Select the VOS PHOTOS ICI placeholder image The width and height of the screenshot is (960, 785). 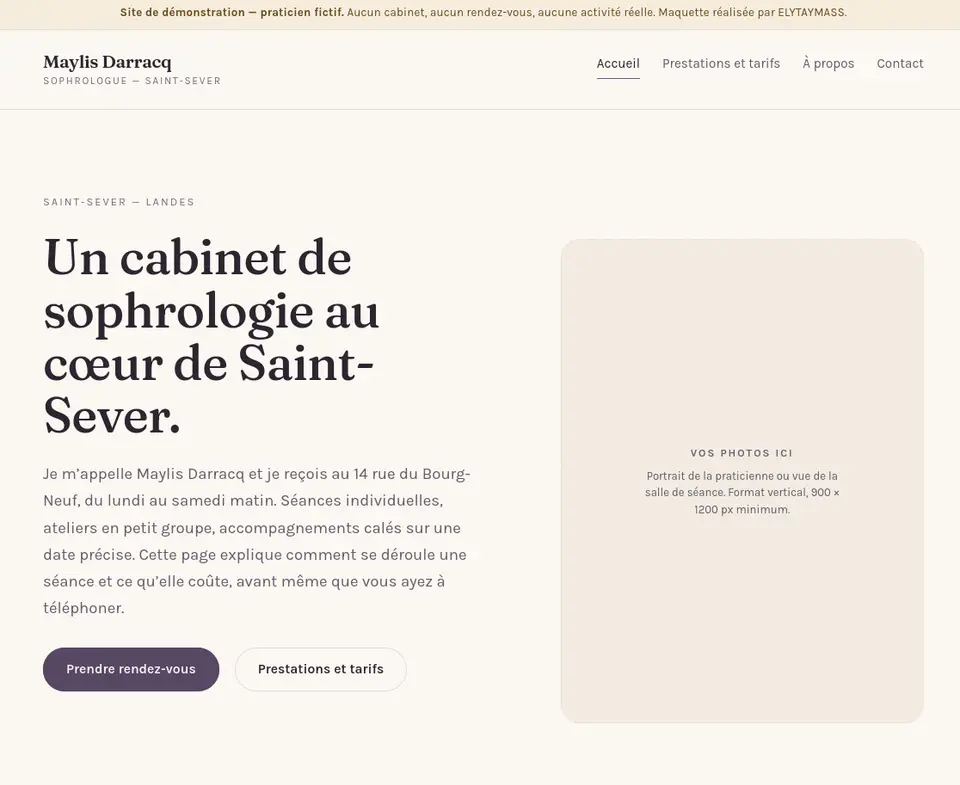point(742,481)
